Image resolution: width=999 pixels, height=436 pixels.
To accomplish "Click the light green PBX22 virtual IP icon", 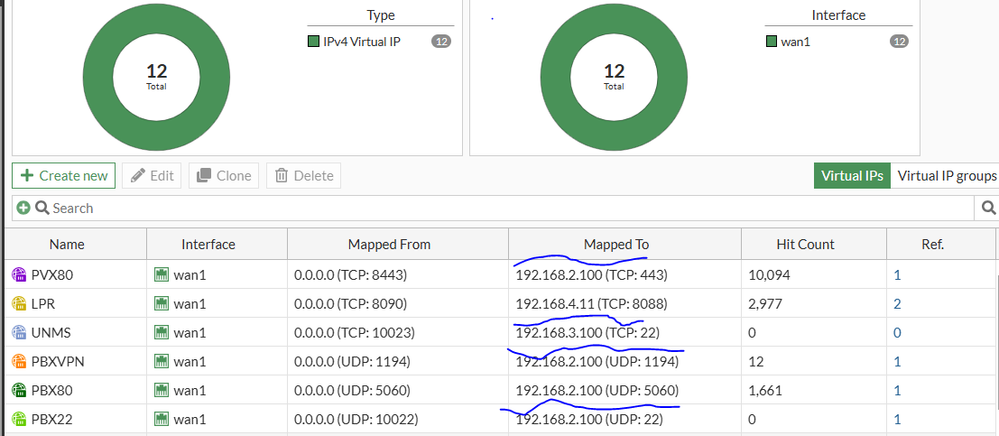I will [18, 419].
